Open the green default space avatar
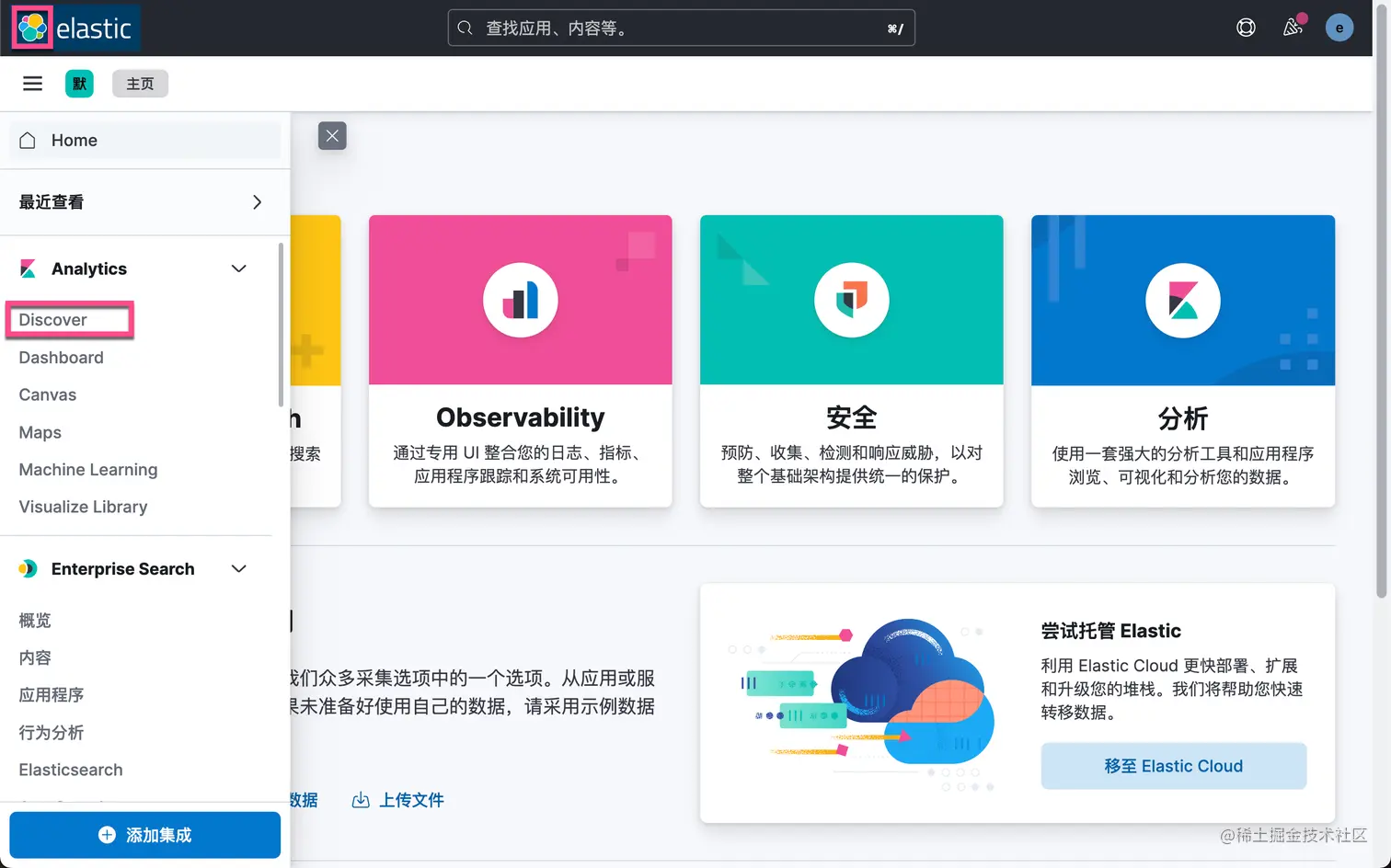 point(79,84)
